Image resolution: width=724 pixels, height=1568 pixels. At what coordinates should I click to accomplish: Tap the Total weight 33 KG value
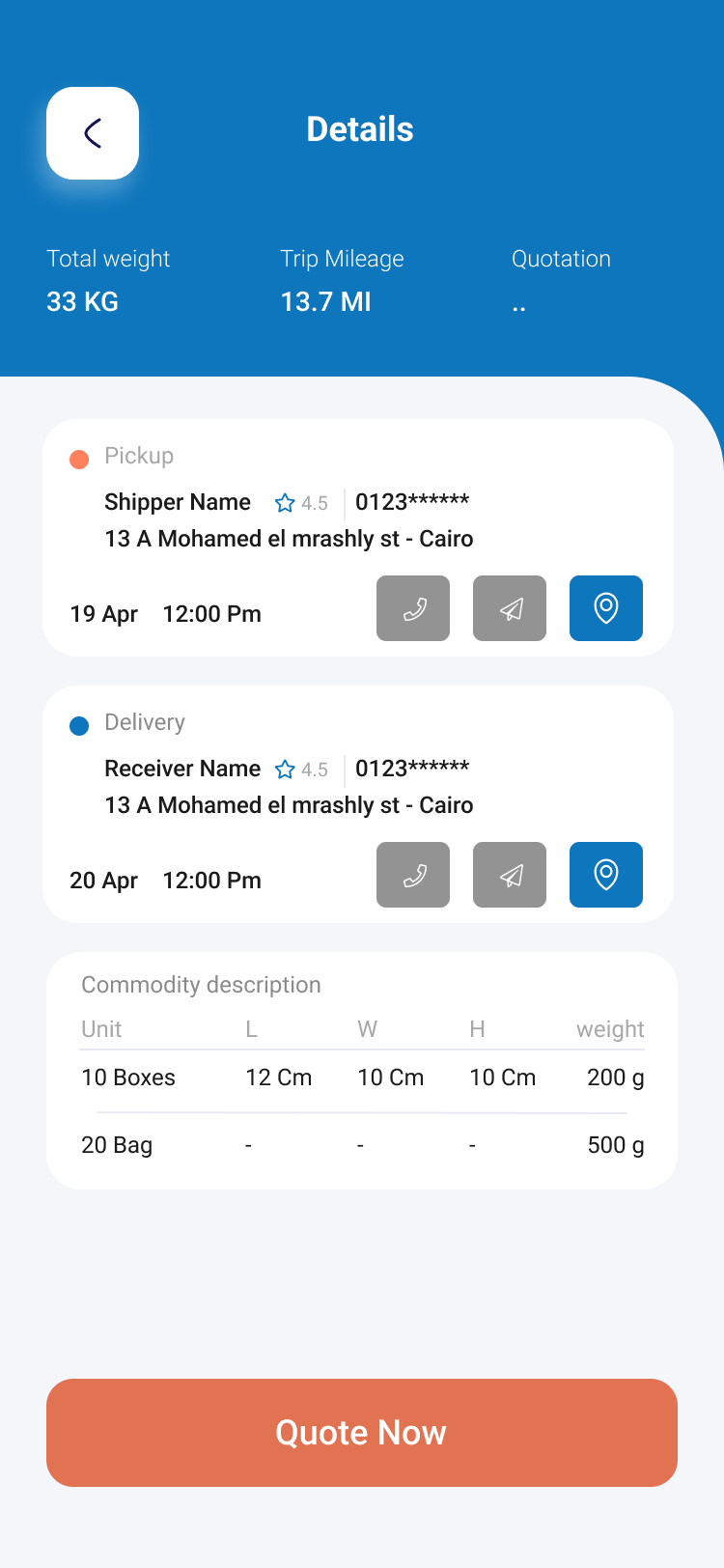(83, 302)
